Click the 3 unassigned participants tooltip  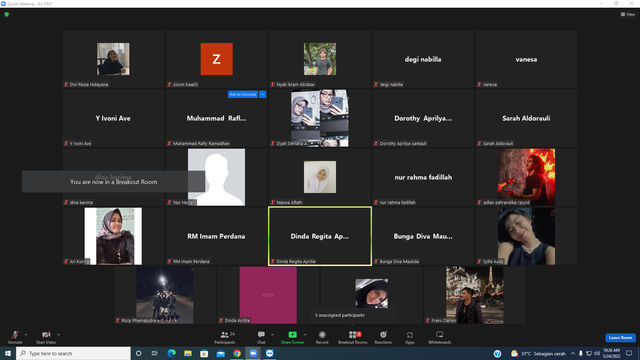click(x=353, y=315)
